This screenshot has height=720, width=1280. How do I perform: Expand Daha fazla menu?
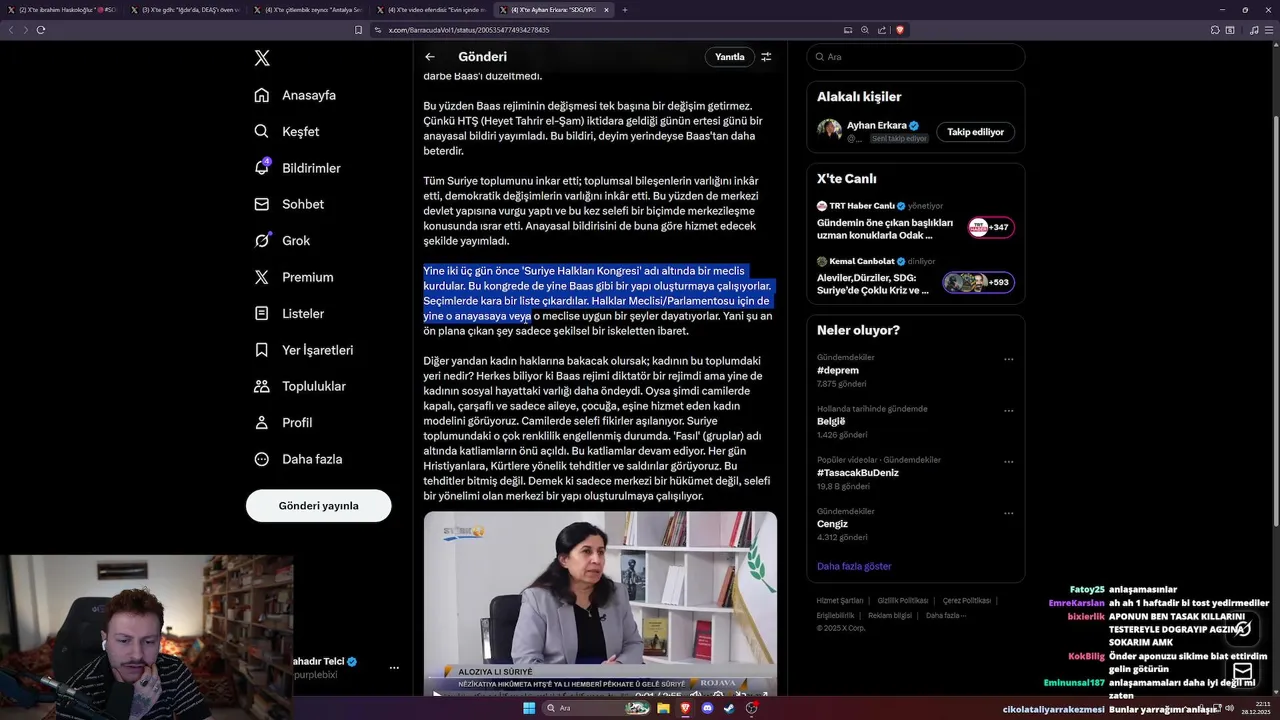(x=298, y=459)
